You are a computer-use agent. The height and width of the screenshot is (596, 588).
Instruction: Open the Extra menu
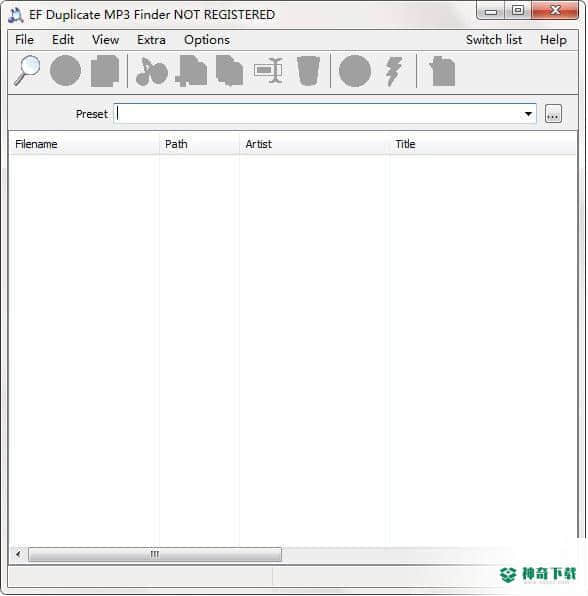click(151, 40)
